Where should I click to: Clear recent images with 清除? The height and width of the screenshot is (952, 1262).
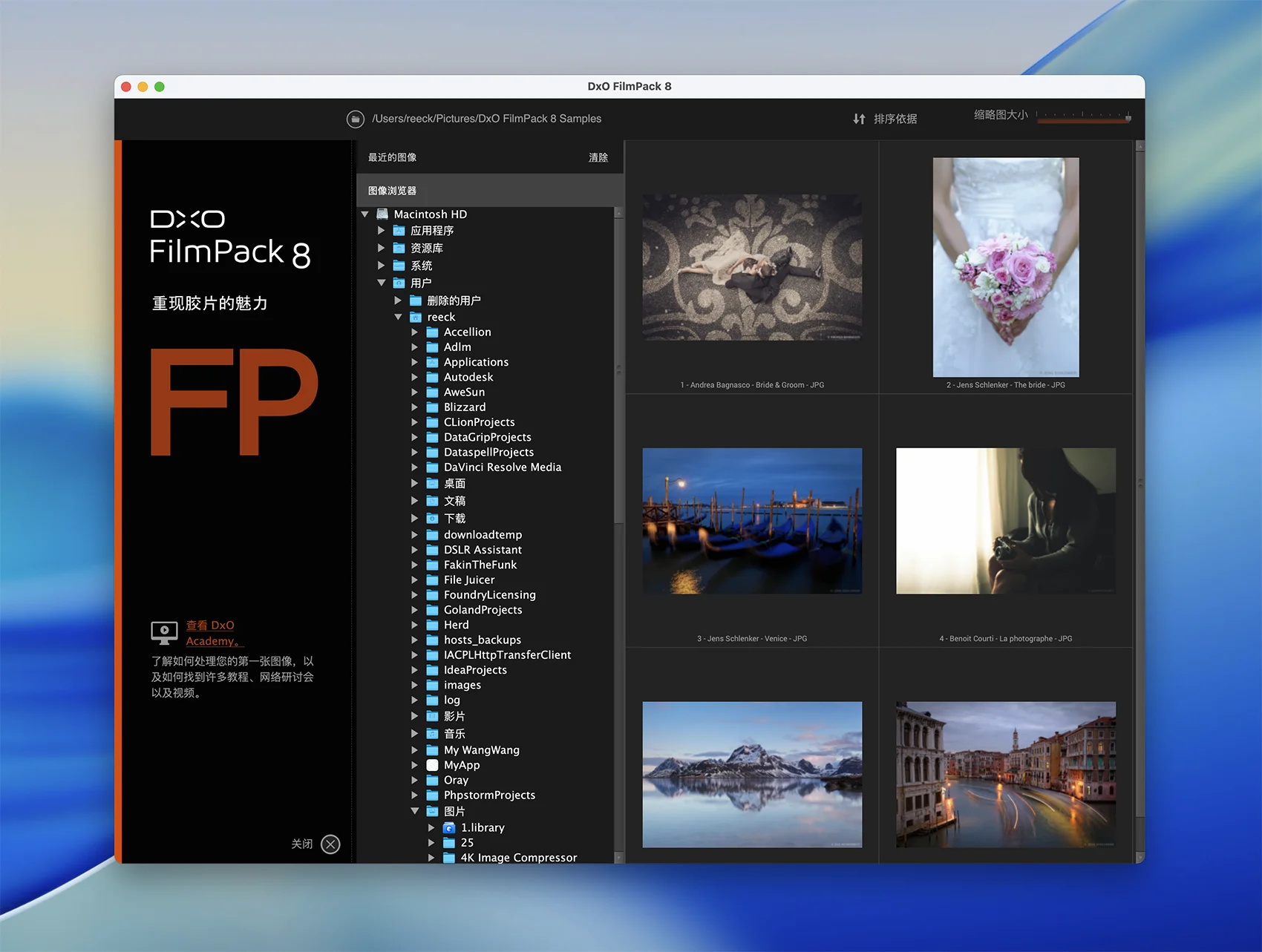coord(598,157)
